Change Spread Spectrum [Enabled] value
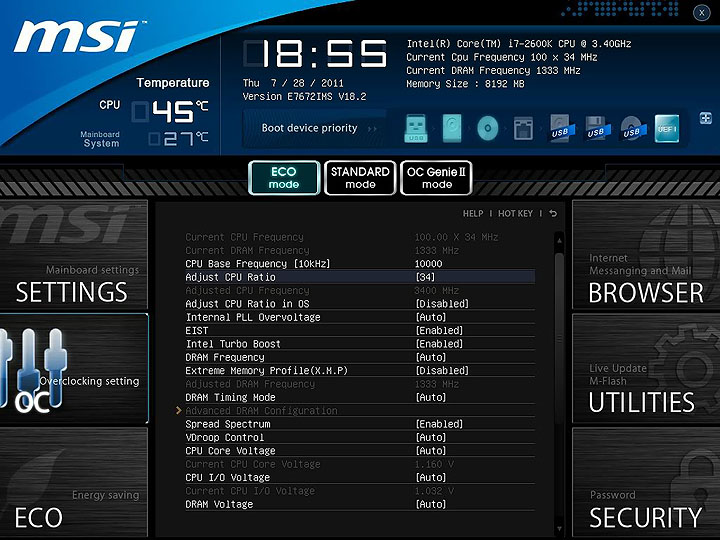 [x=439, y=424]
